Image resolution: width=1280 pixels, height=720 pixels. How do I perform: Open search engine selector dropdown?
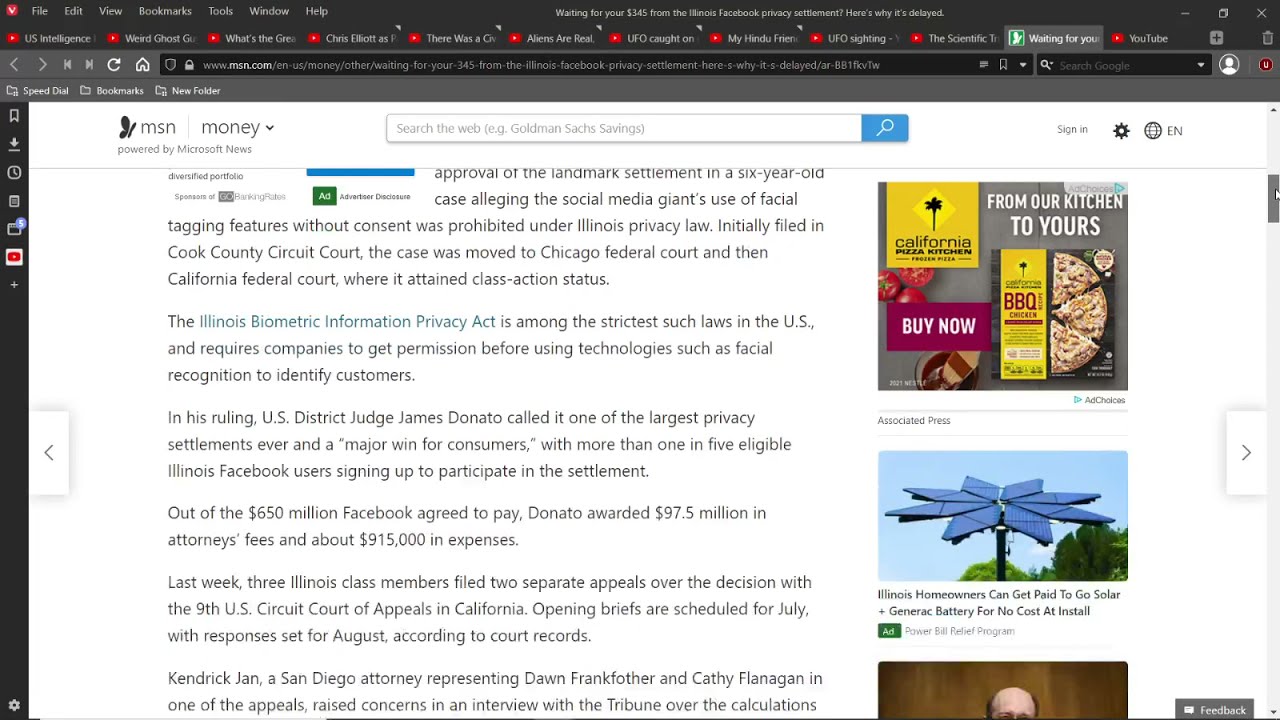(x=1046, y=65)
